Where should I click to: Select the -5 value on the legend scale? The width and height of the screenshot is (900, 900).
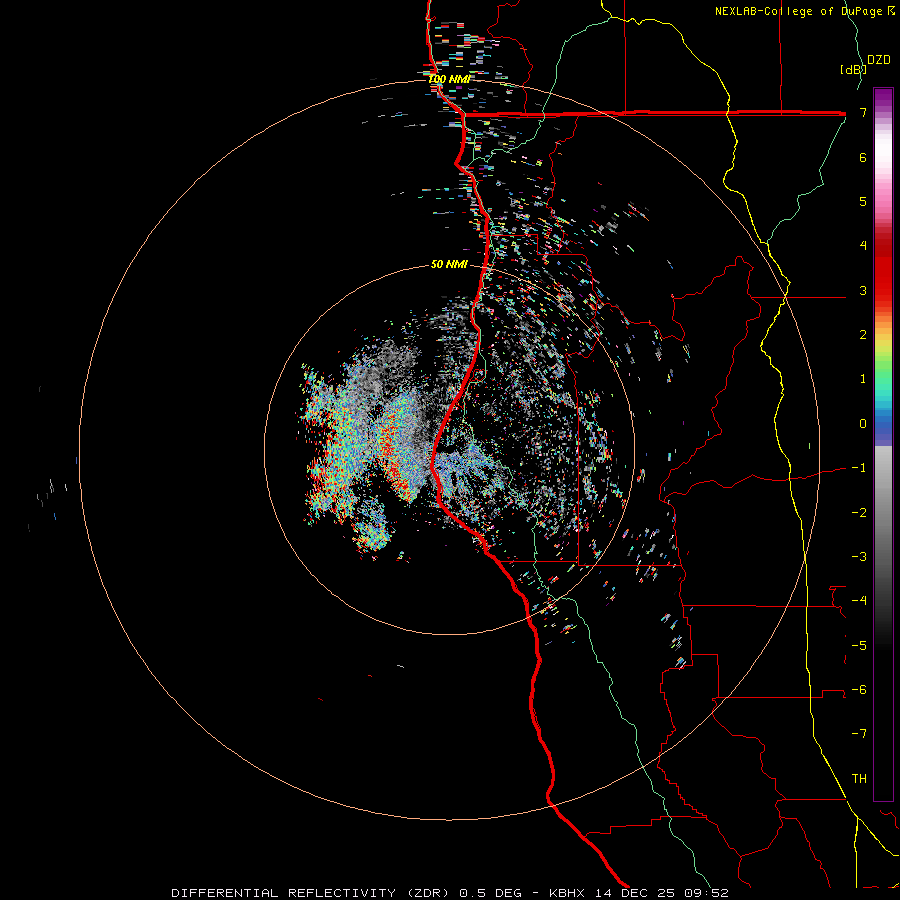tap(859, 645)
